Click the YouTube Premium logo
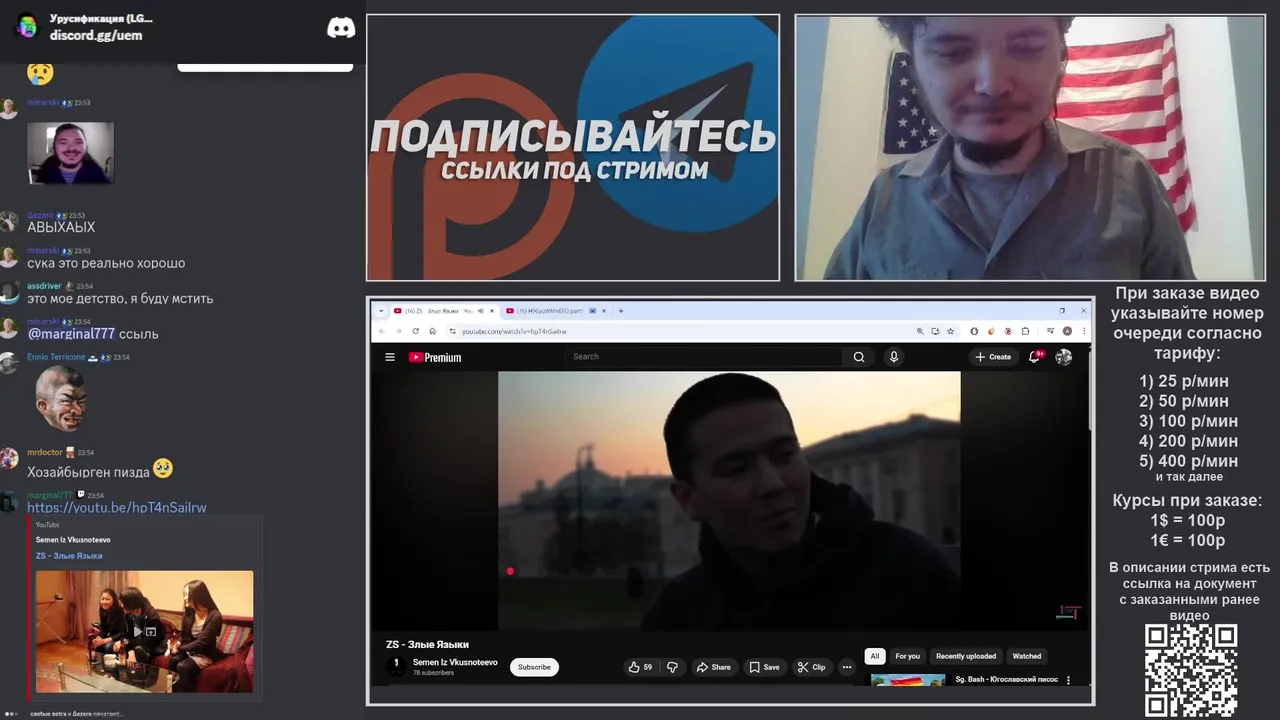 click(435, 357)
